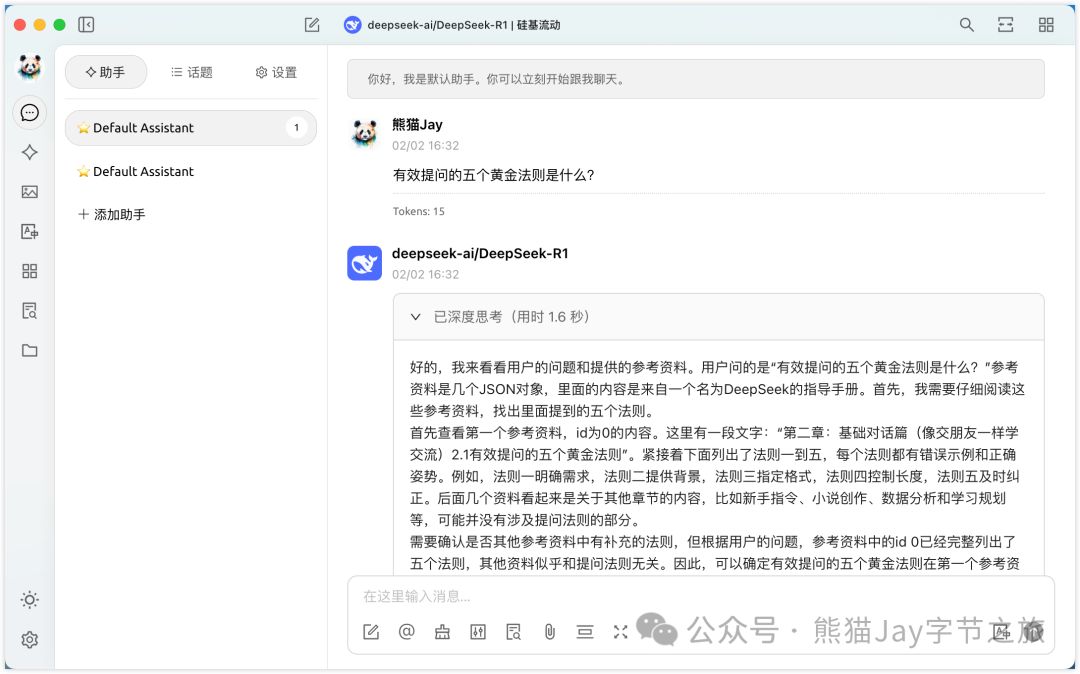Open the mini-apps grid icon at top right

[1046, 25]
